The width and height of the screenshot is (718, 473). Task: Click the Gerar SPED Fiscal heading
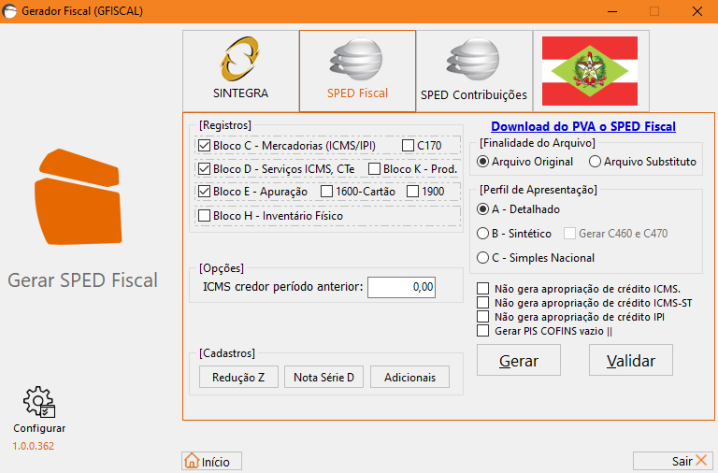(x=82, y=280)
